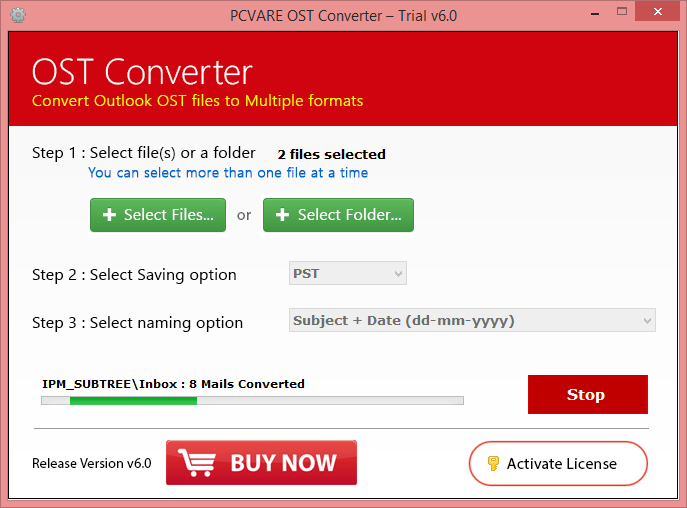
Task: Minimize the PCVARE OST Converter window
Action: (595, 13)
